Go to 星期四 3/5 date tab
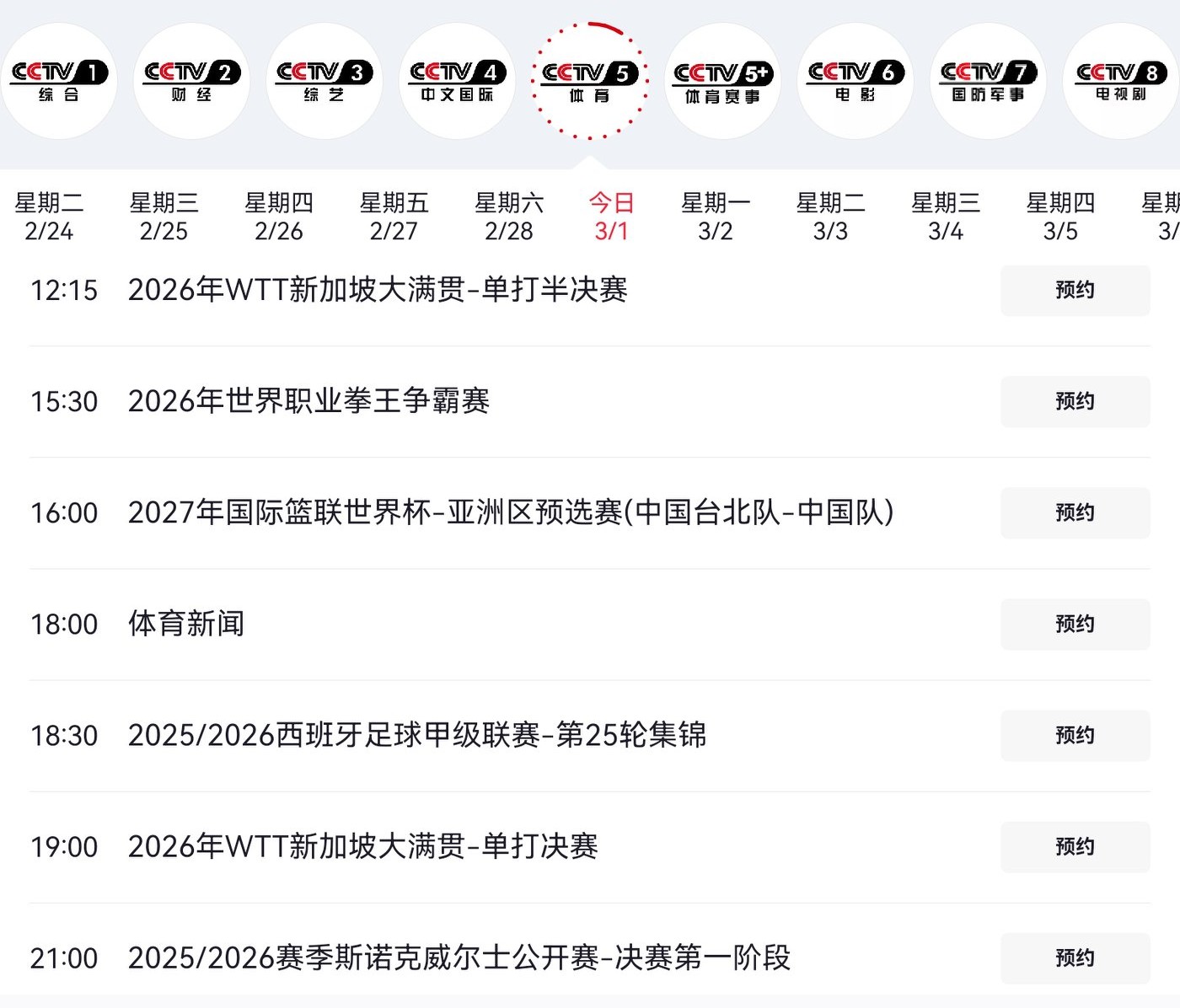The width and height of the screenshot is (1180, 1008). (1059, 217)
